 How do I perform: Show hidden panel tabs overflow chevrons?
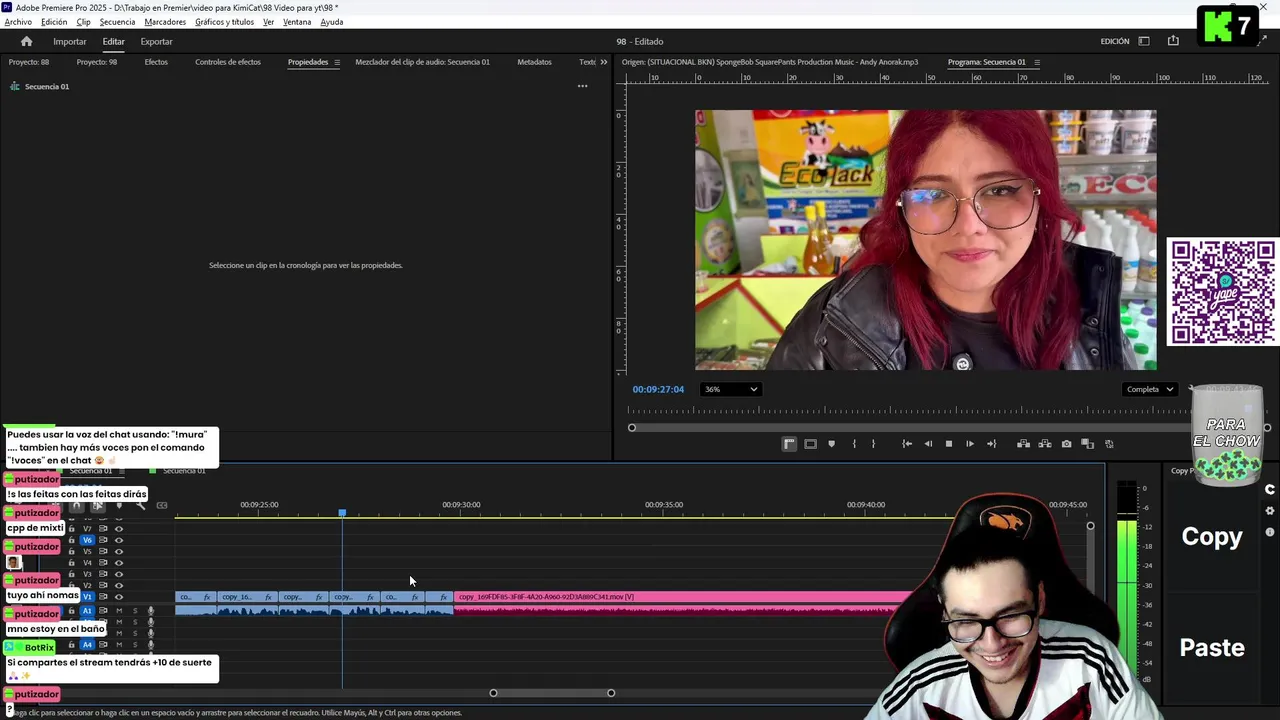pyautogui.click(x=603, y=62)
